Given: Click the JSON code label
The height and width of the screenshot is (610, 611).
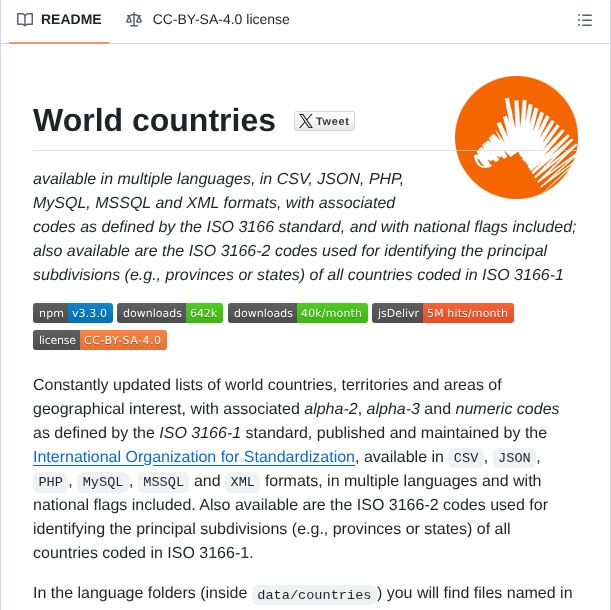Looking at the screenshot, I should click(514, 458).
